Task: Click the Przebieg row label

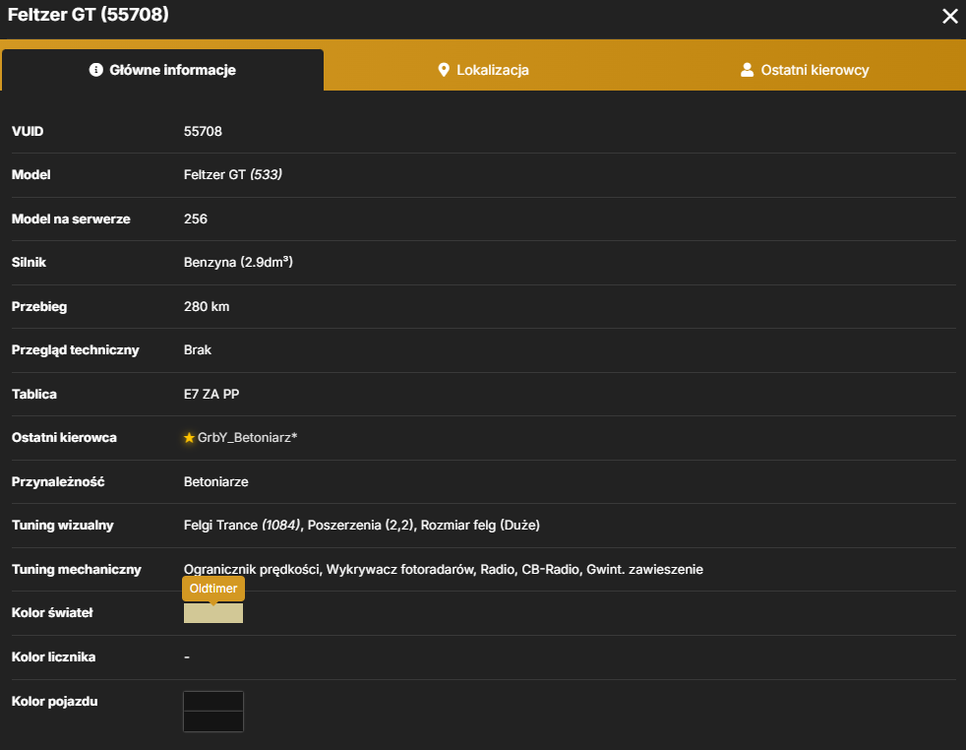Action: point(39,306)
